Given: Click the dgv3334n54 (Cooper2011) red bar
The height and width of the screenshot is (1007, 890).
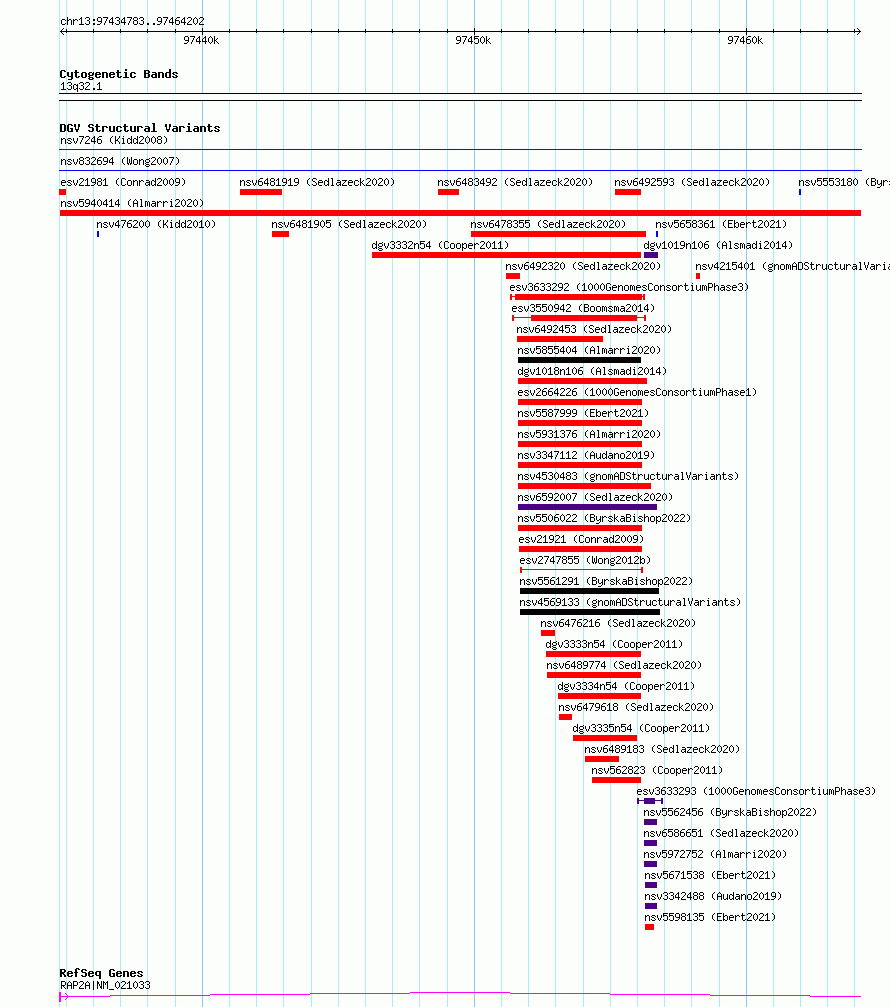Looking at the screenshot, I should pyautogui.click(x=600, y=696).
